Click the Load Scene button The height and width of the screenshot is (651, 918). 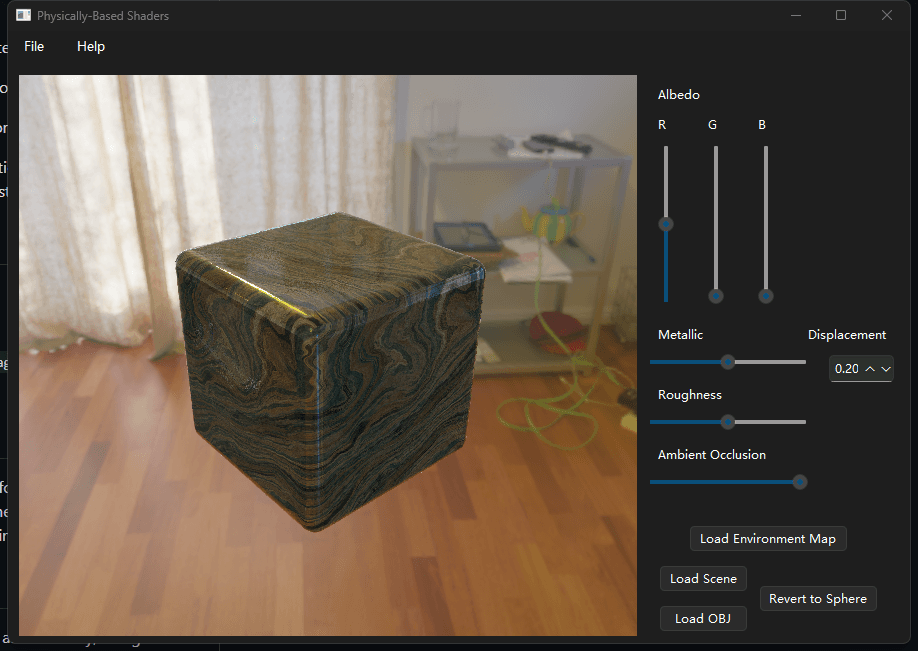point(703,578)
